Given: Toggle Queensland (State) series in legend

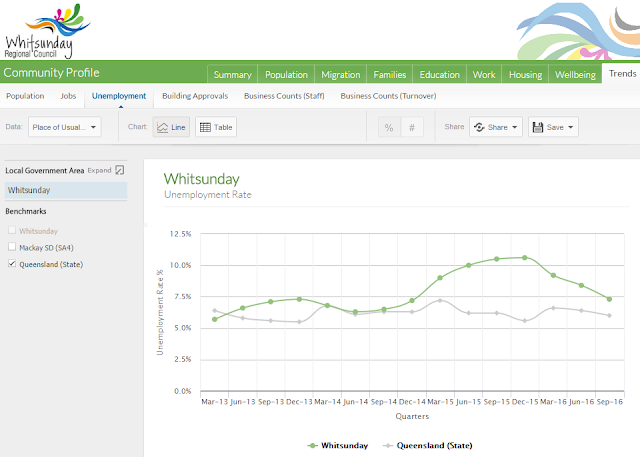Looking at the screenshot, I should pyautogui.click(x=427, y=445).
